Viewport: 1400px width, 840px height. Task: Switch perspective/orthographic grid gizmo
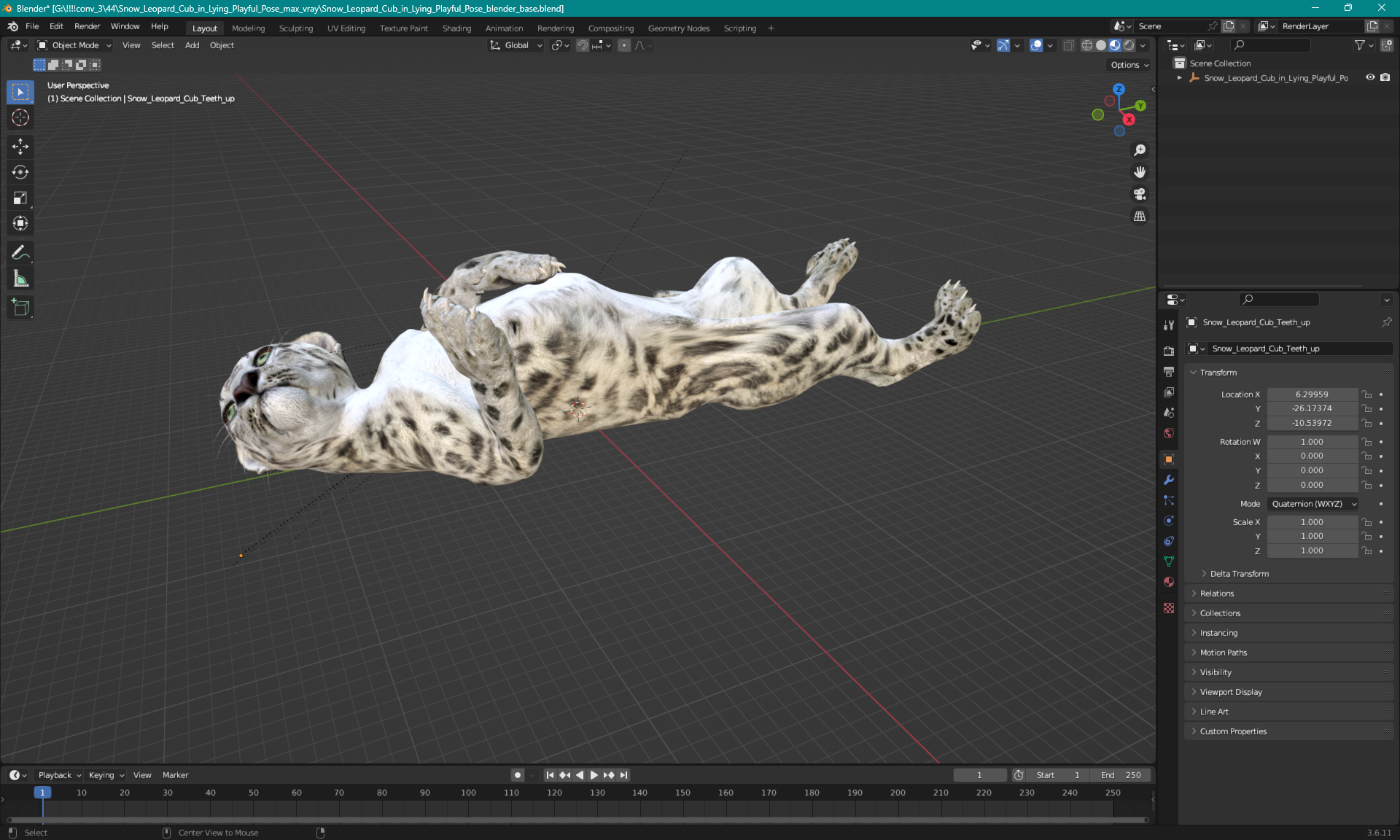click(1140, 216)
